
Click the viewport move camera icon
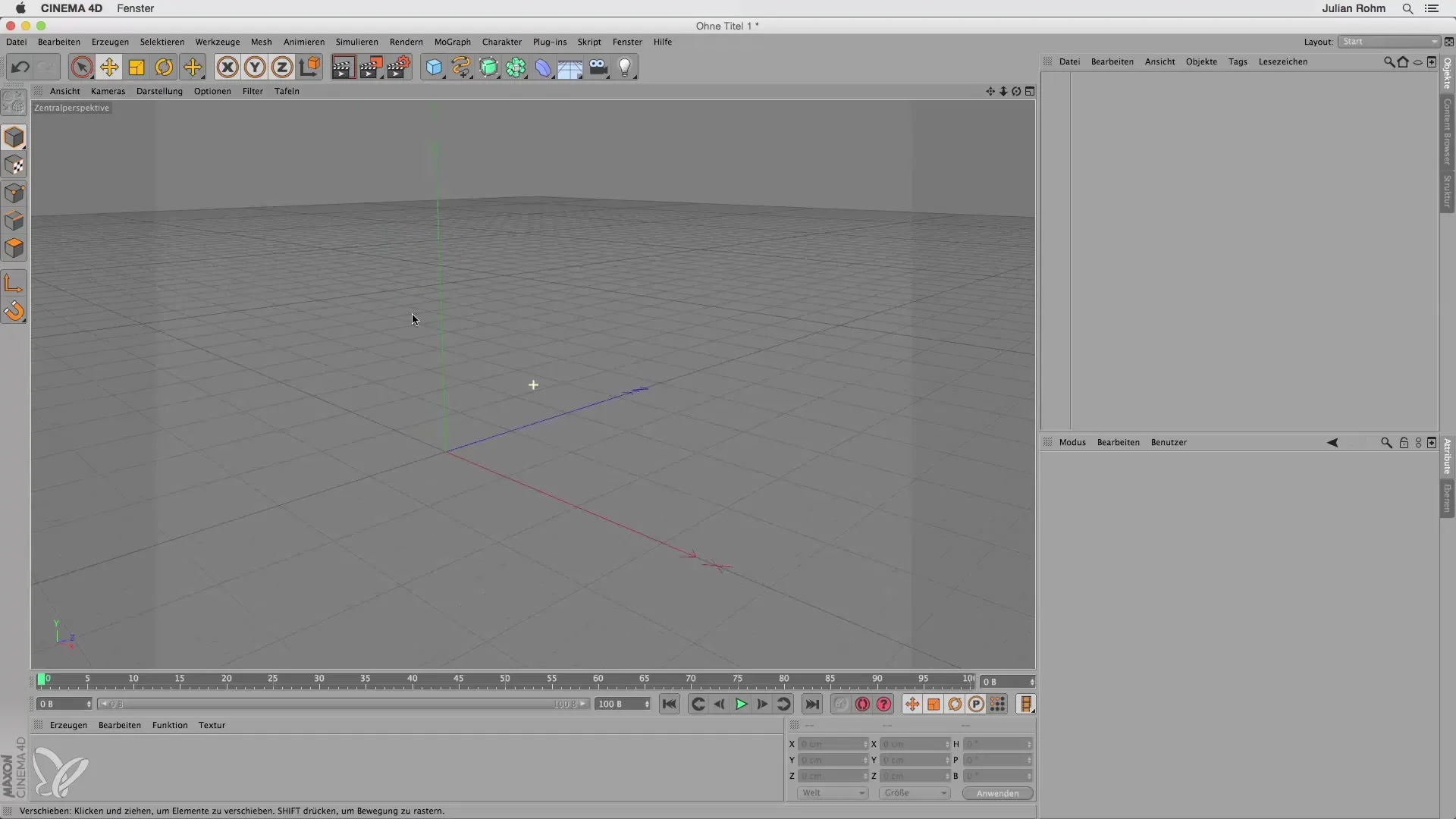pyautogui.click(x=990, y=91)
